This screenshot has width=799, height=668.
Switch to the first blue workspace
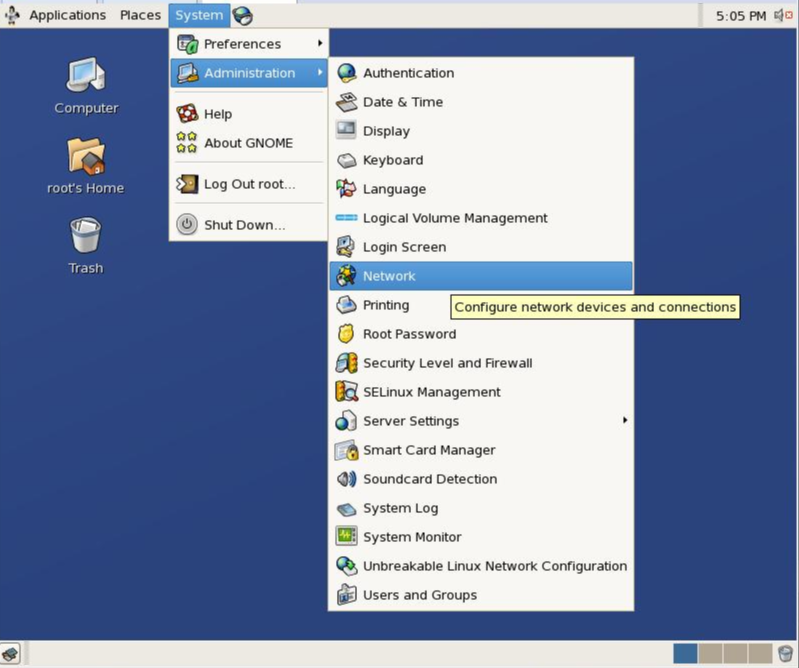[x=685, y=653]
